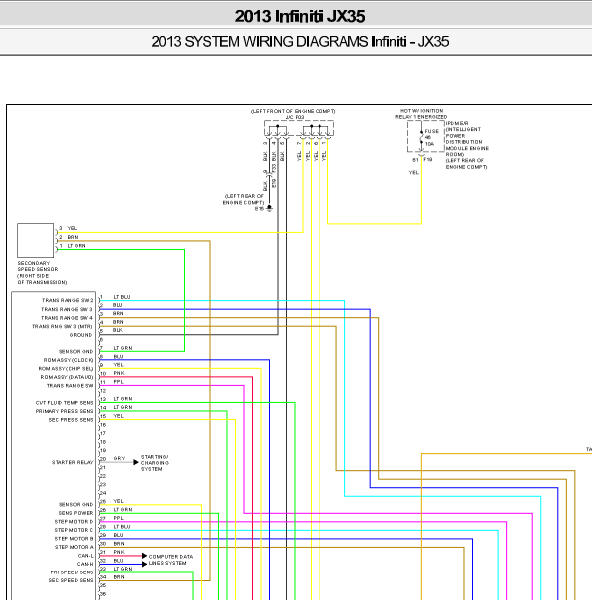
Task: Open the "STARTING/CHARGING SYSTEM" reference text
Action: pos(155,463)
